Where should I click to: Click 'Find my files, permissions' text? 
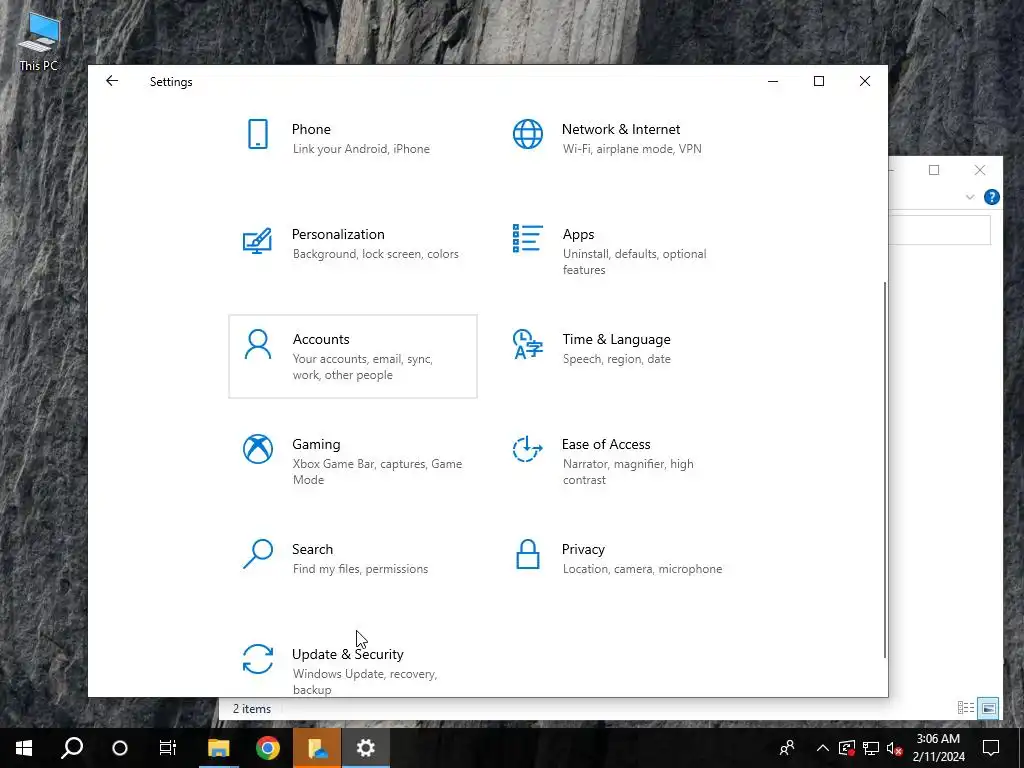tap(360, 569)
